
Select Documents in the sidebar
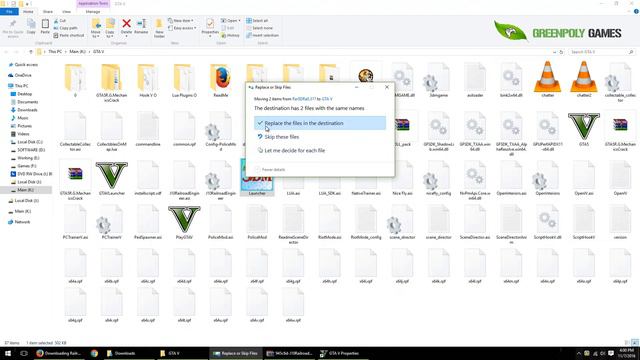pyautogui.click(x=27, y=102)
